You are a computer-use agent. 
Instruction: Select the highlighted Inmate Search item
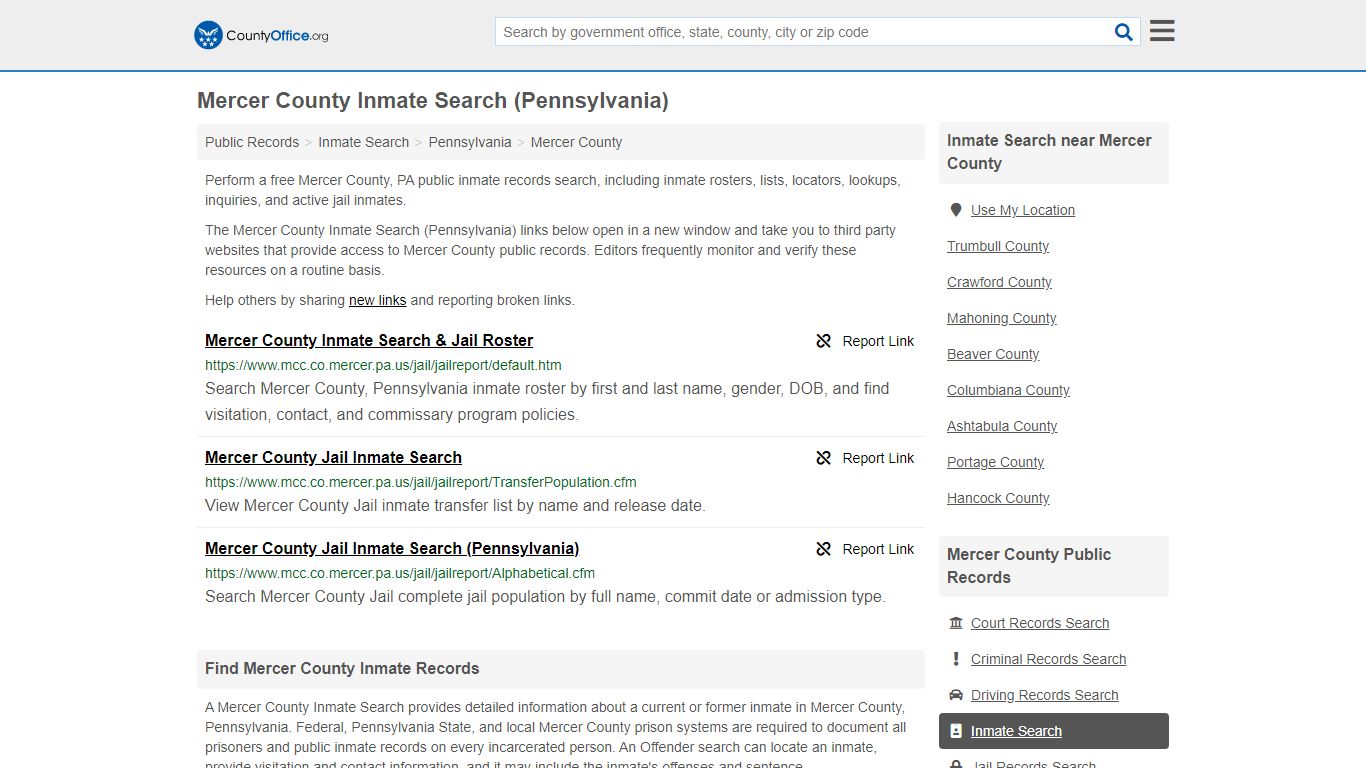pos(1054,731)
